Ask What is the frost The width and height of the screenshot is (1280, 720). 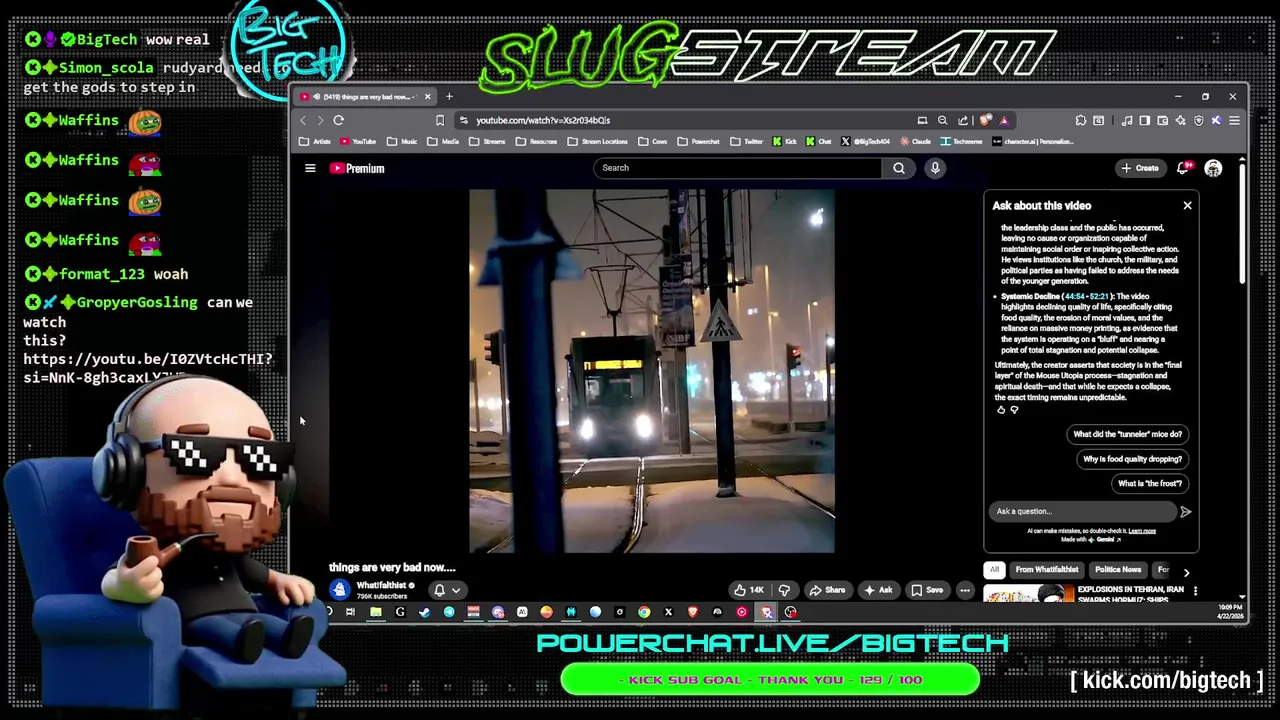(1149, 484)
